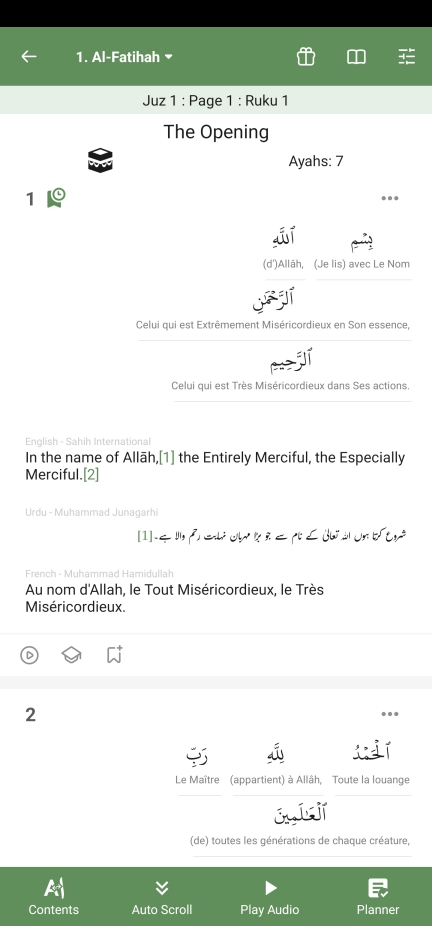
Task: Start Auto Scroll
Action: (162, 896)
